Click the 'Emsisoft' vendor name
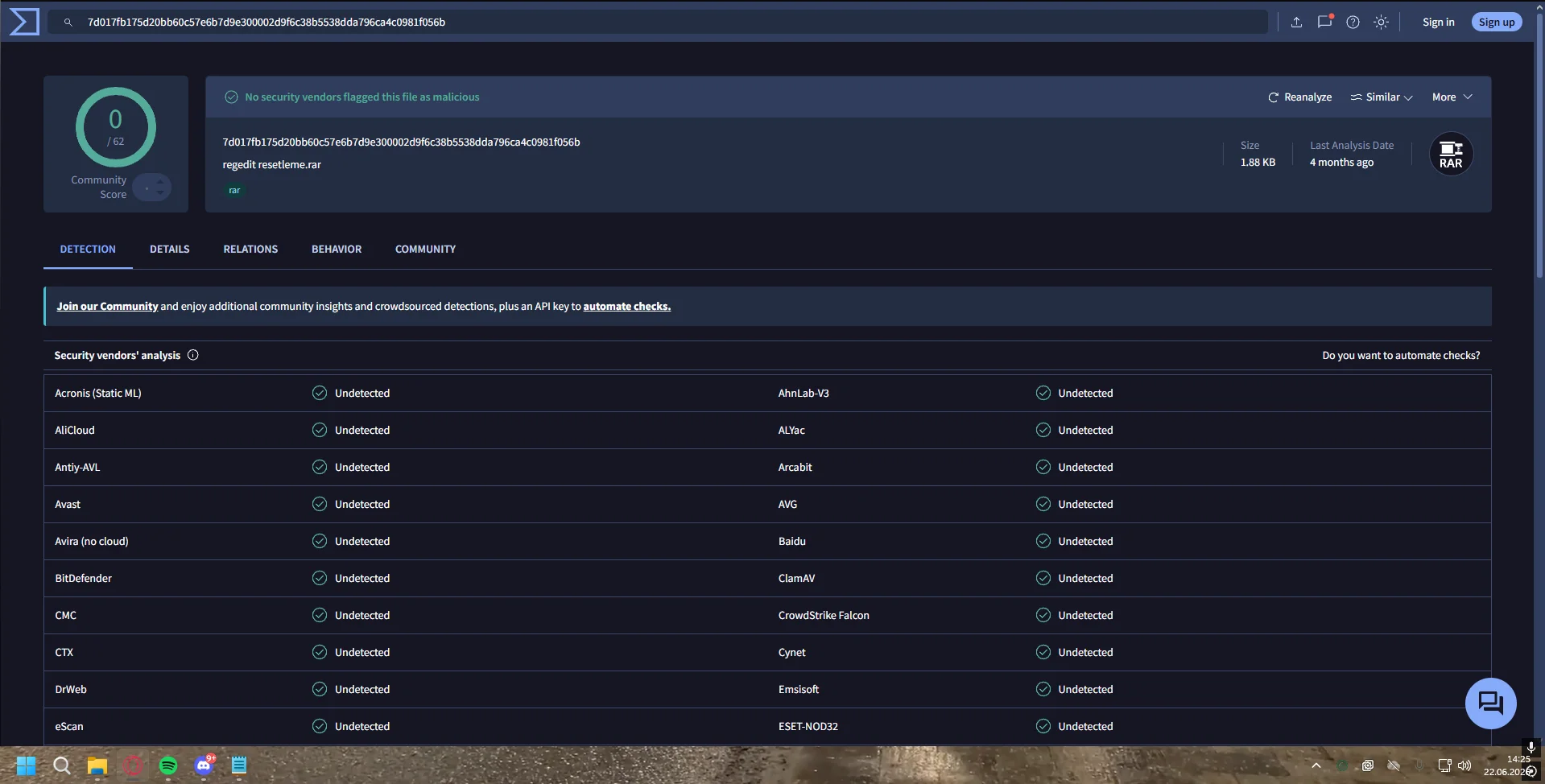Viewport: 1545px width, 784px height. point(799,690)
